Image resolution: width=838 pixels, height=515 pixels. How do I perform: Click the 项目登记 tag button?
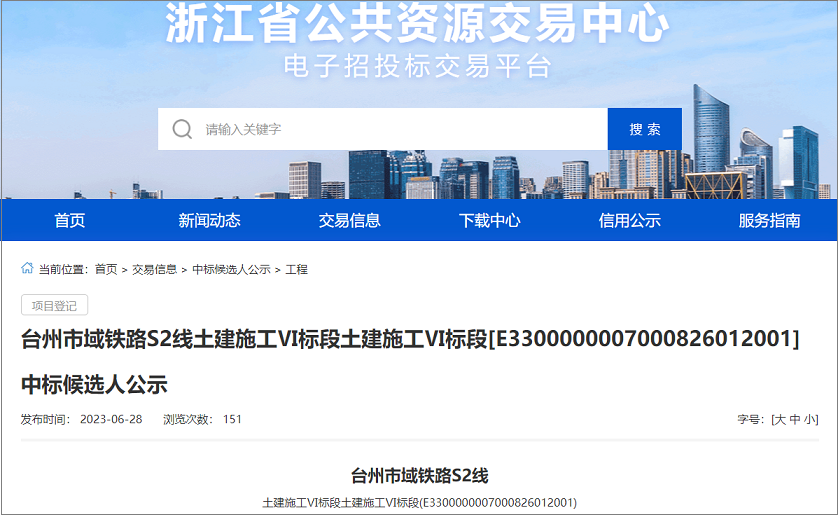coord(55,305)
